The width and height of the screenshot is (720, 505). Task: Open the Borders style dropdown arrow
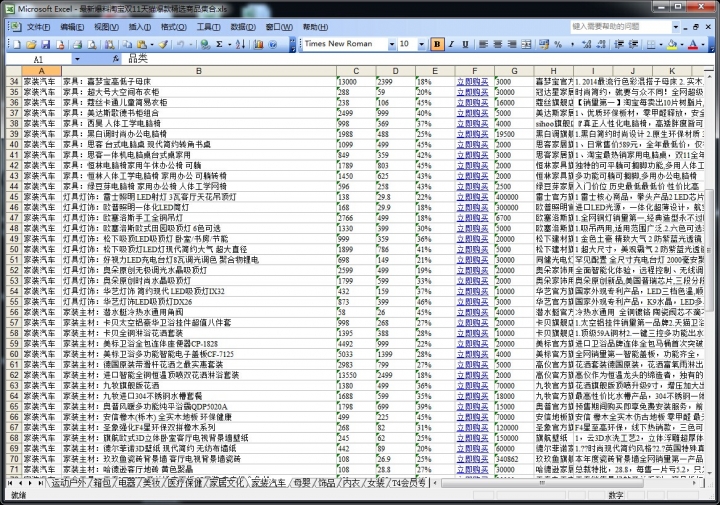point(660,45)
